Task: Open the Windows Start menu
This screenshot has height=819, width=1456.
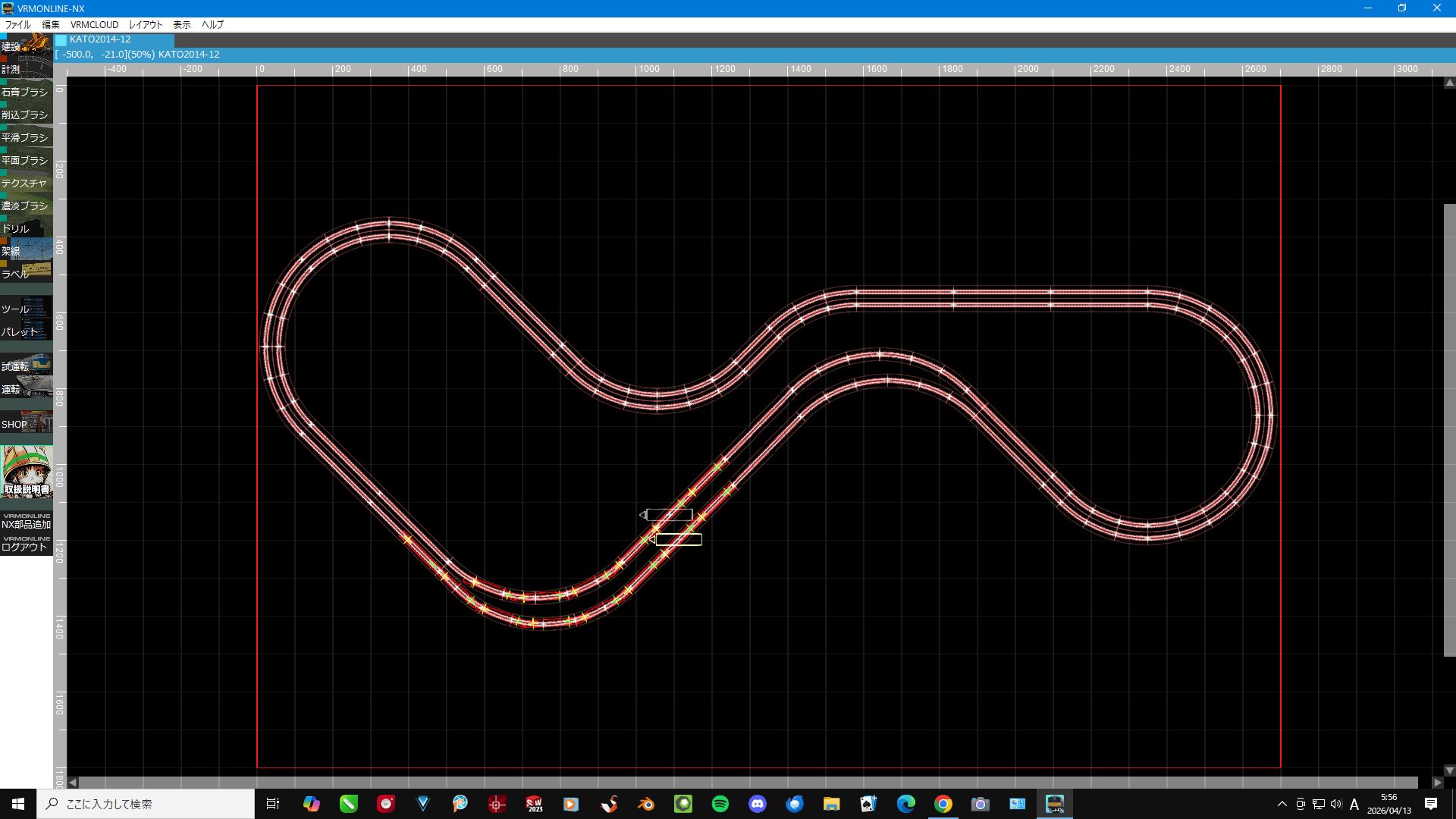Action: pyautogui.click(x=18, y=804)
